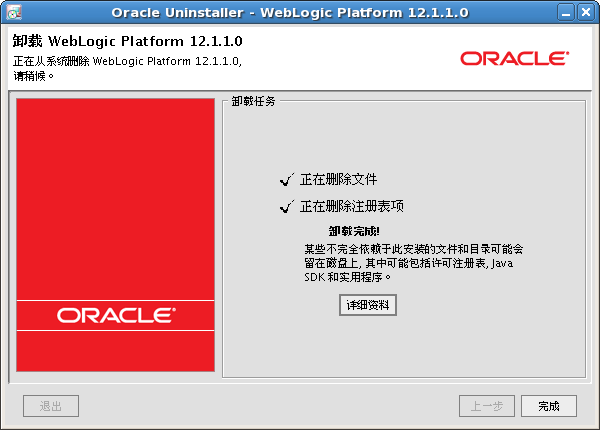This screenshot has width=600, height=430.
Task: Click the checkmark beside 正在删除注册表项
Action: 287,207
